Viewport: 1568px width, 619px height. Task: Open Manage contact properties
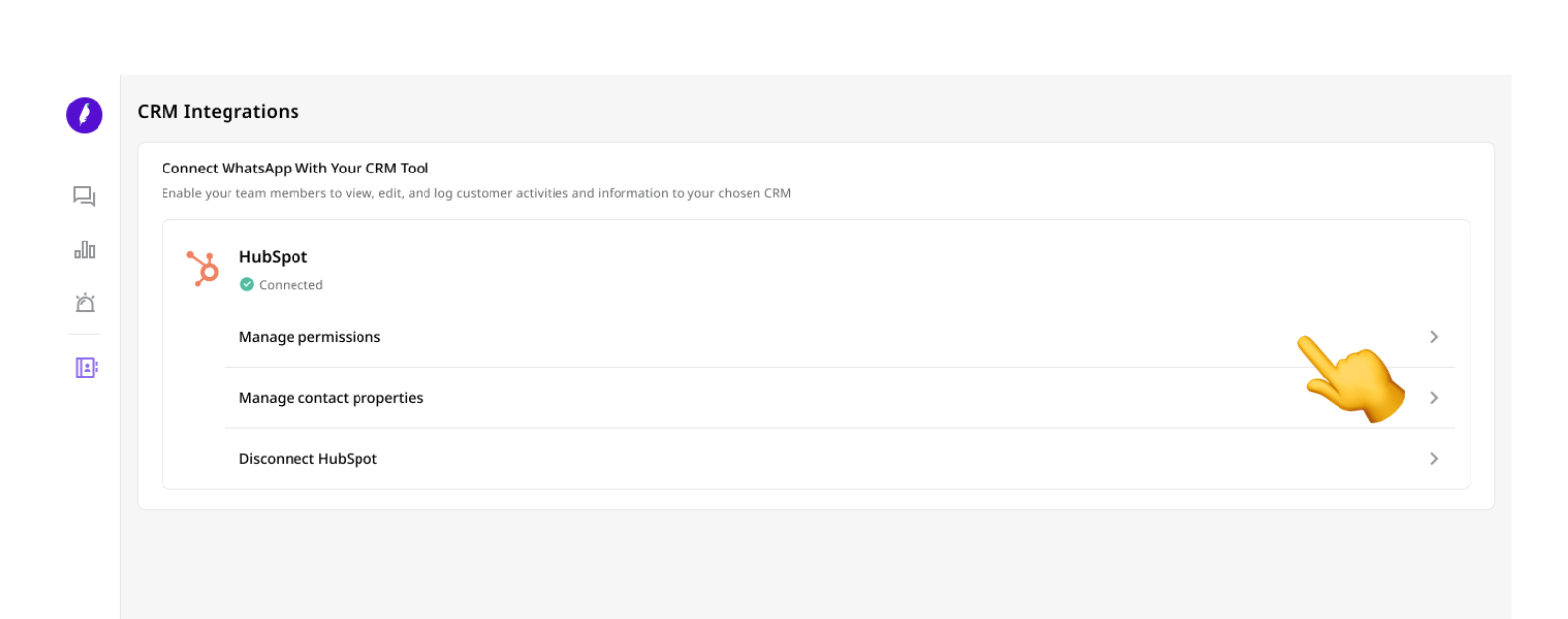tap(839, 398)
